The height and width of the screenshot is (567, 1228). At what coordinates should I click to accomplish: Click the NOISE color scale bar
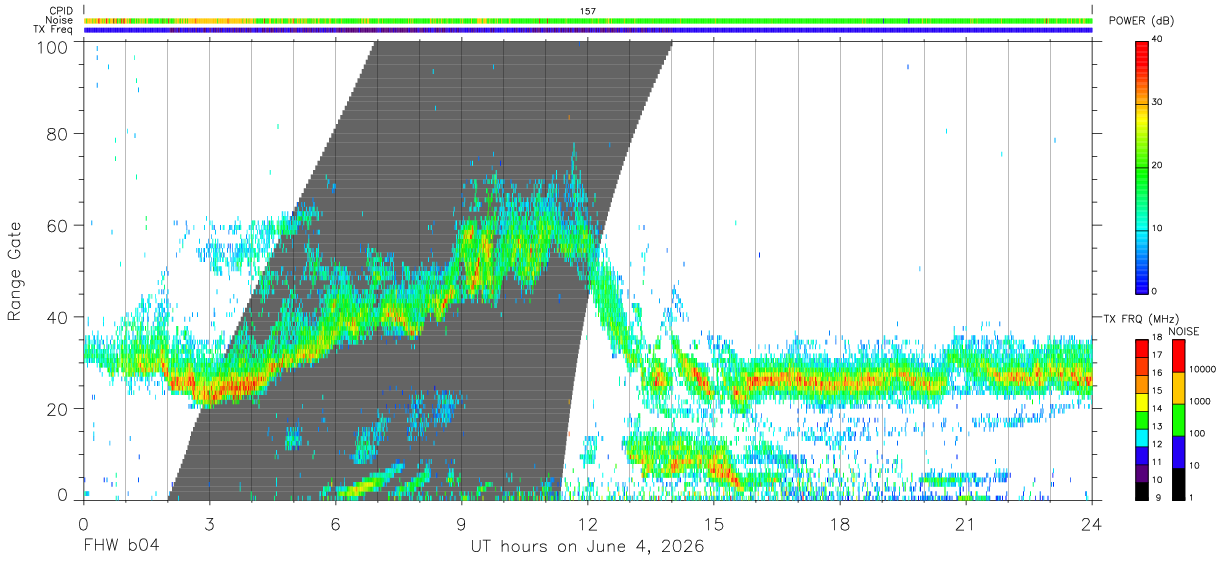(x=1177, y=419)
